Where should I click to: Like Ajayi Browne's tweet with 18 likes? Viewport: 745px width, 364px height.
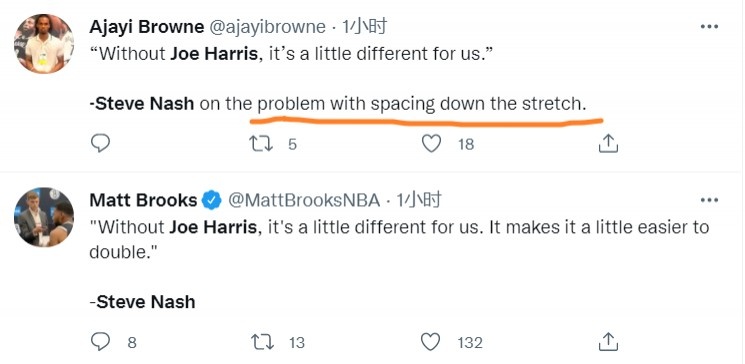pos(431,144)
